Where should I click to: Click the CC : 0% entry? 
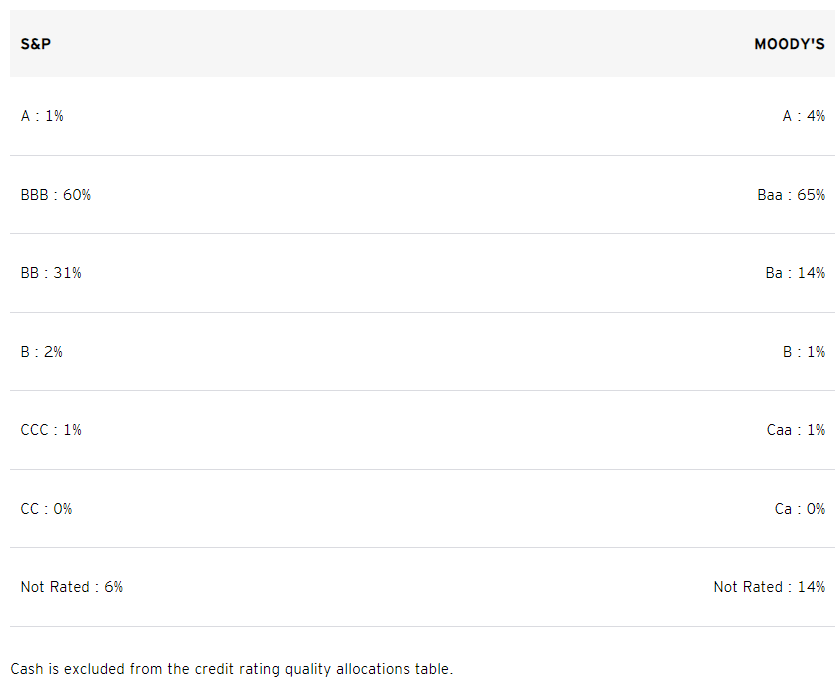click(46, 509)
